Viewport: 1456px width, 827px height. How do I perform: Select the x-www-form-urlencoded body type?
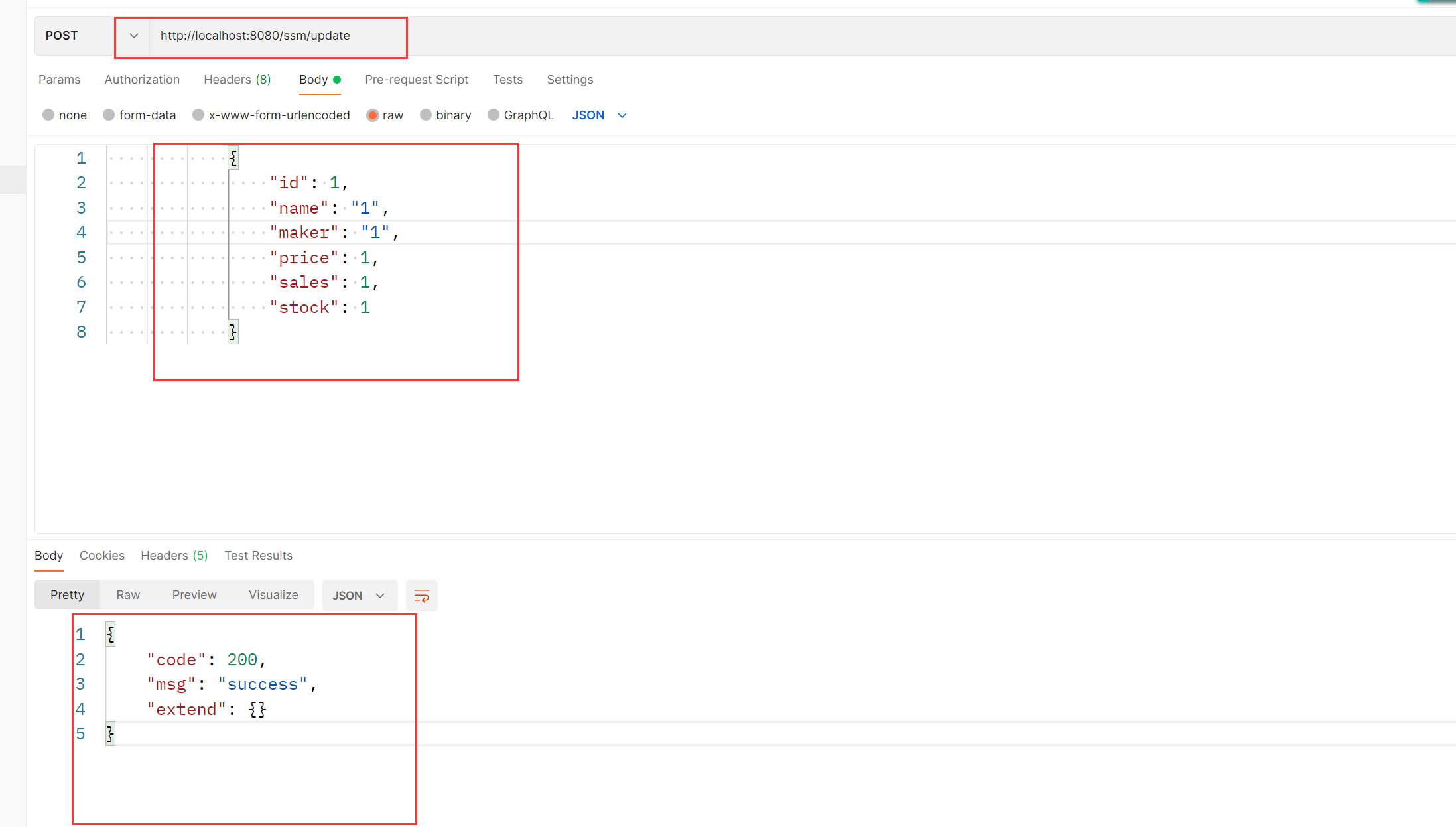(x=271, y=115)
